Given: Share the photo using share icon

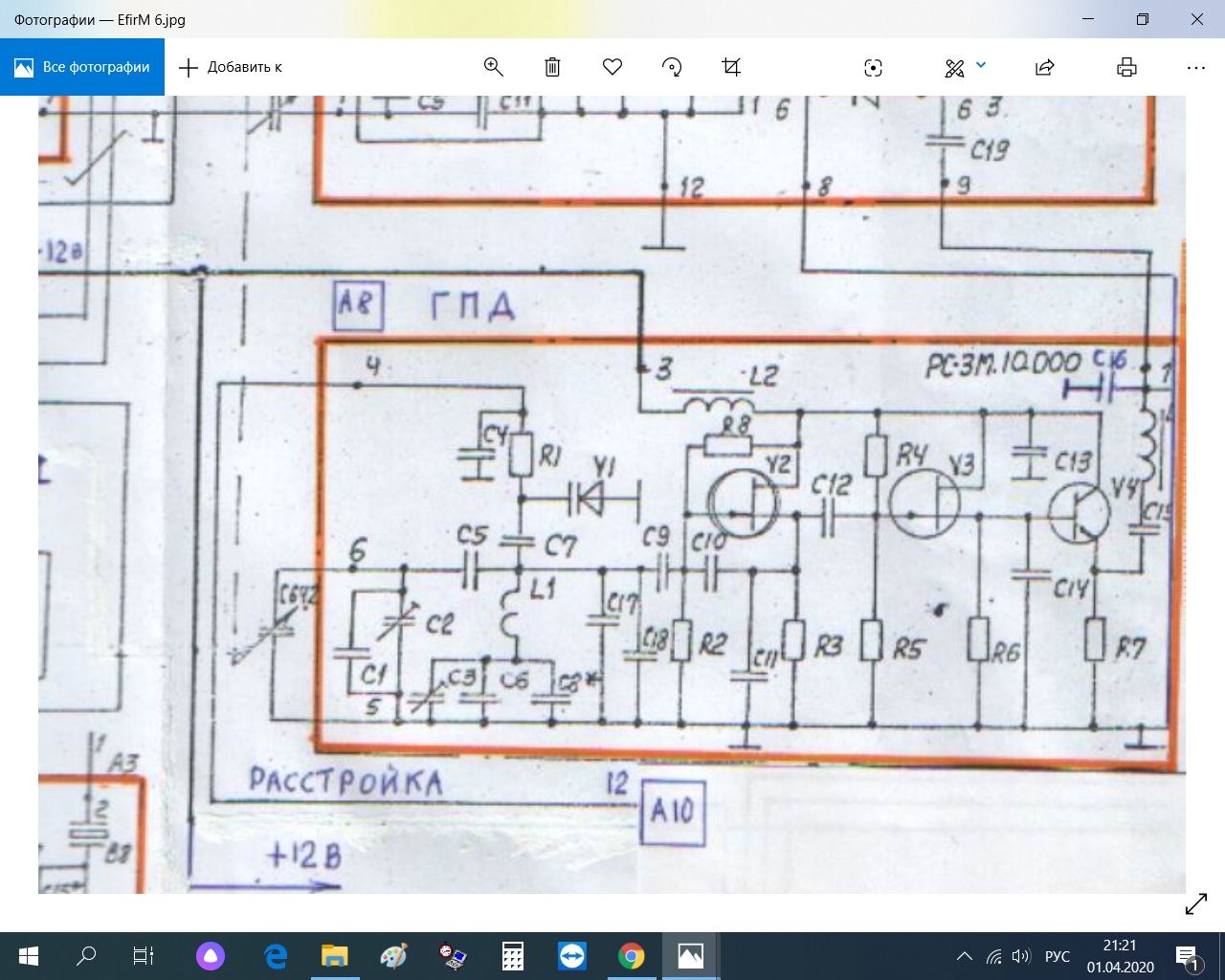Looking at the screenshot, I should [x=1045, y=67].
